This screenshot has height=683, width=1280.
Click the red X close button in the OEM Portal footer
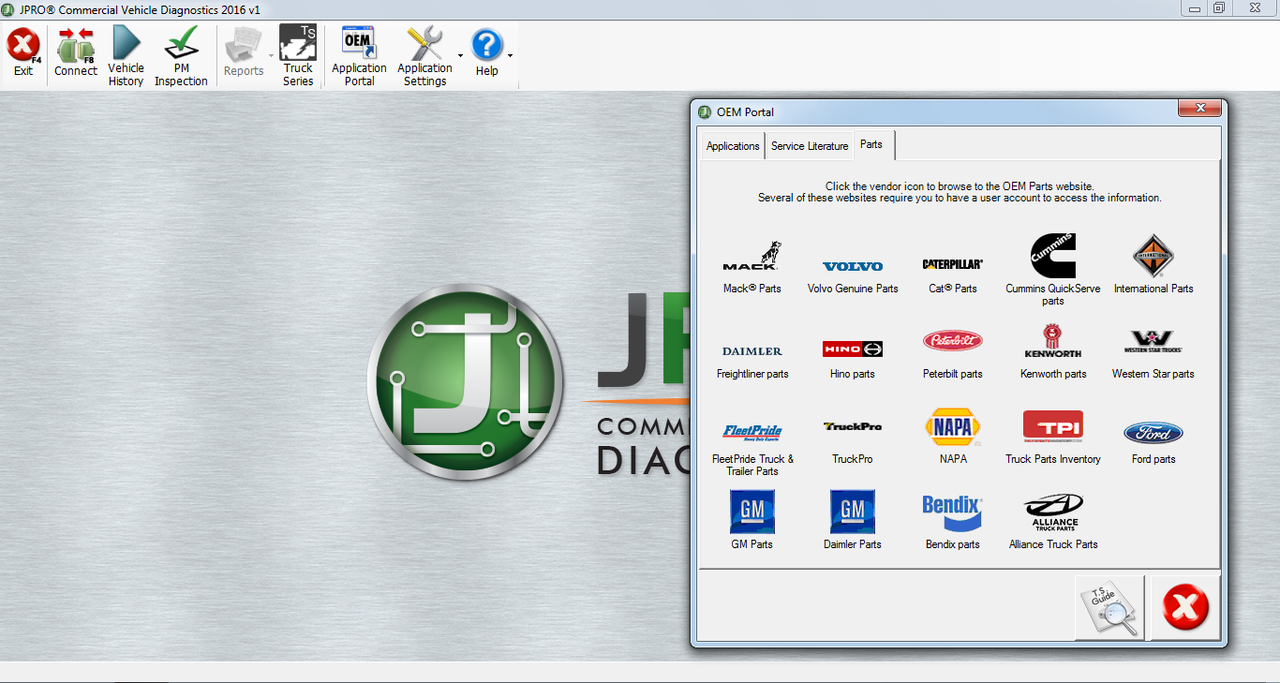point(1186,608)
